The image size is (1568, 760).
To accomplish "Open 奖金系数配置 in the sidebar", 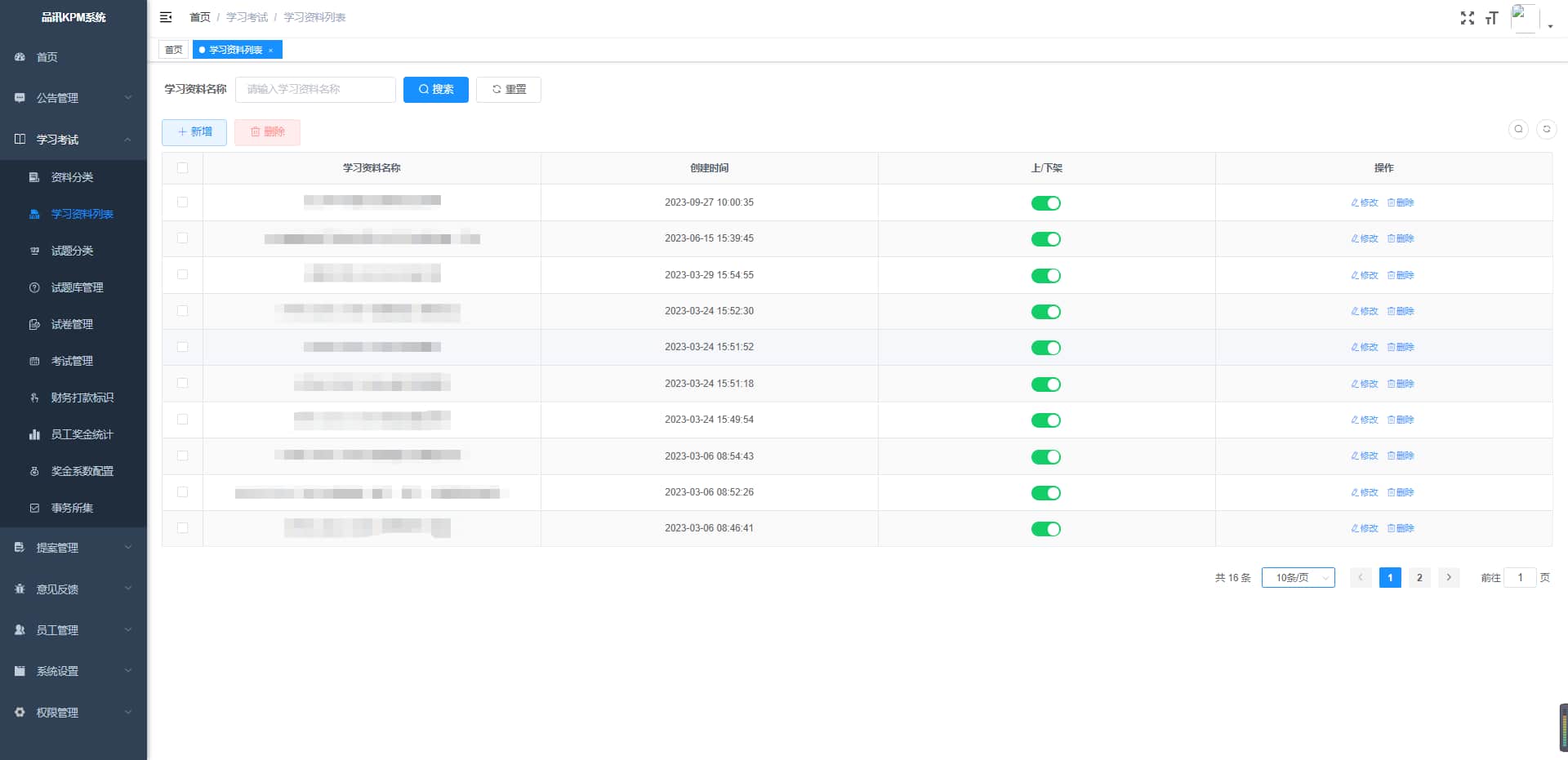I will click(x=73, y=471).
